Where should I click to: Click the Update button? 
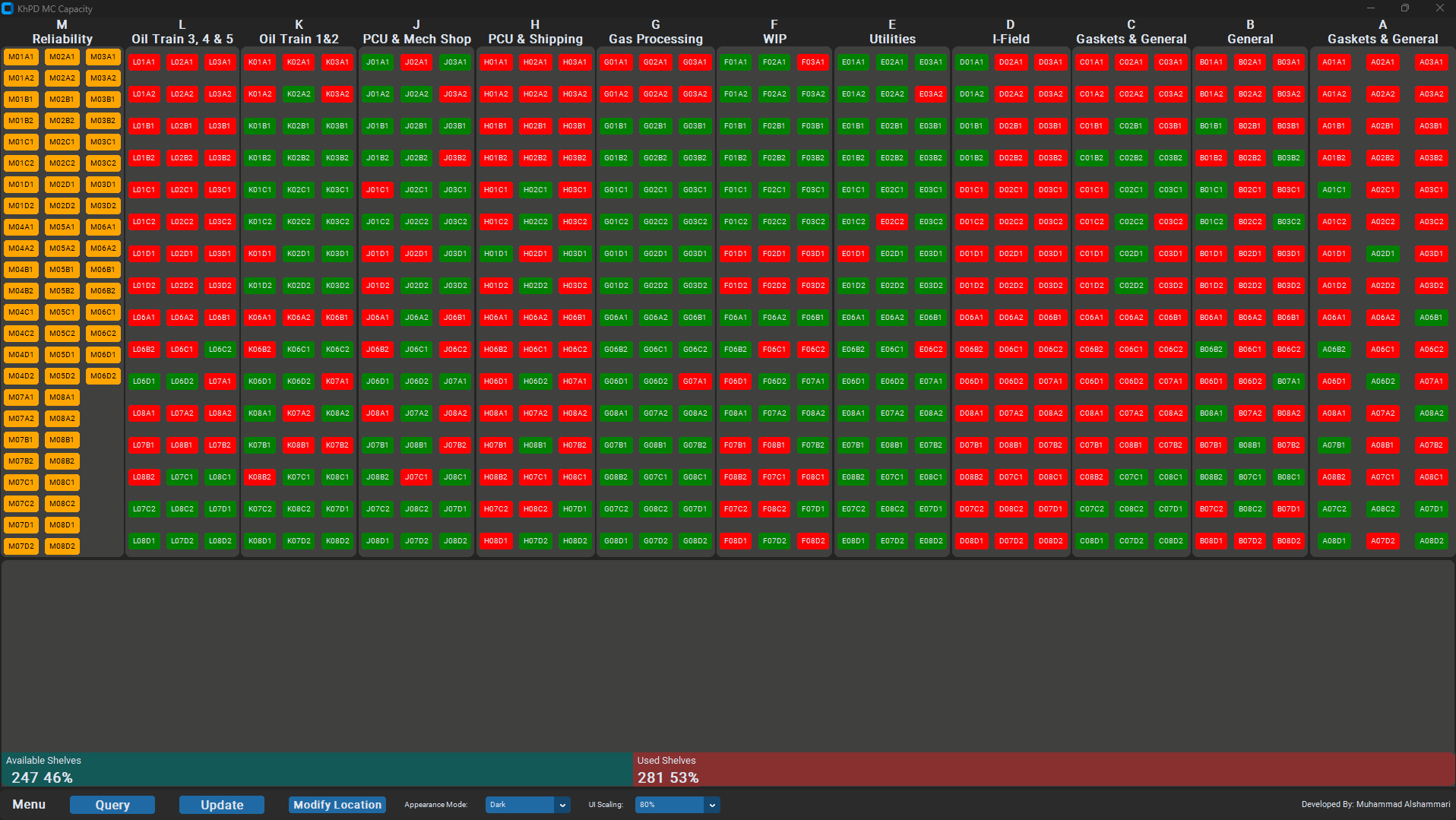click(x=222, y=805)
